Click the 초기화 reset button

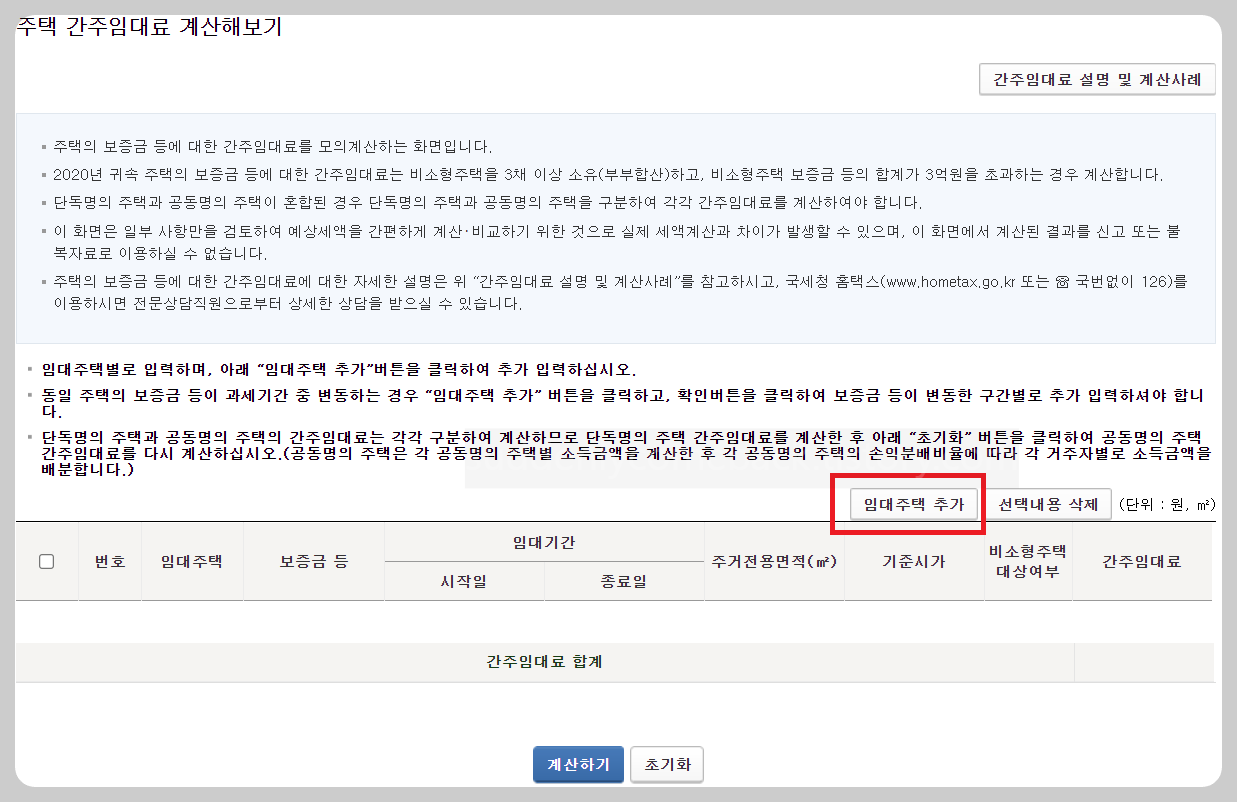[x=666, y=763]
